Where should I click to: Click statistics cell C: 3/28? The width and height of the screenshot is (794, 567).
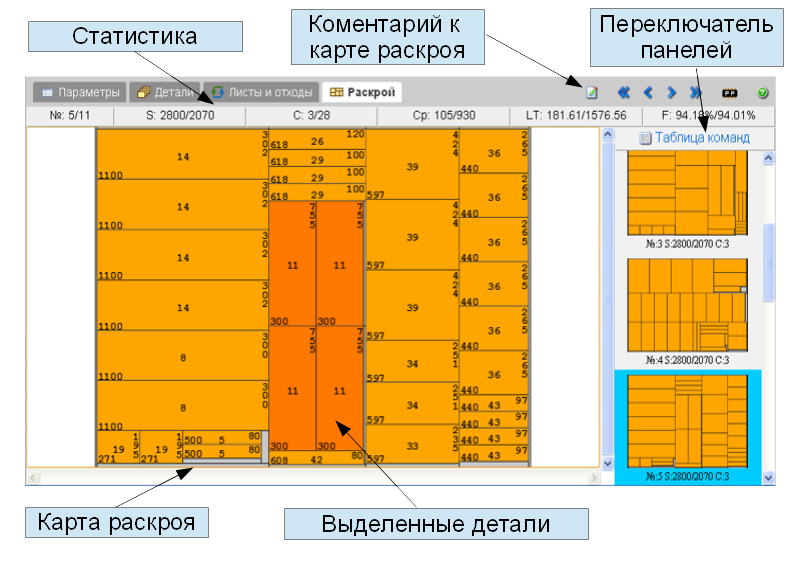pyautogui.click(x=311, y=115)
